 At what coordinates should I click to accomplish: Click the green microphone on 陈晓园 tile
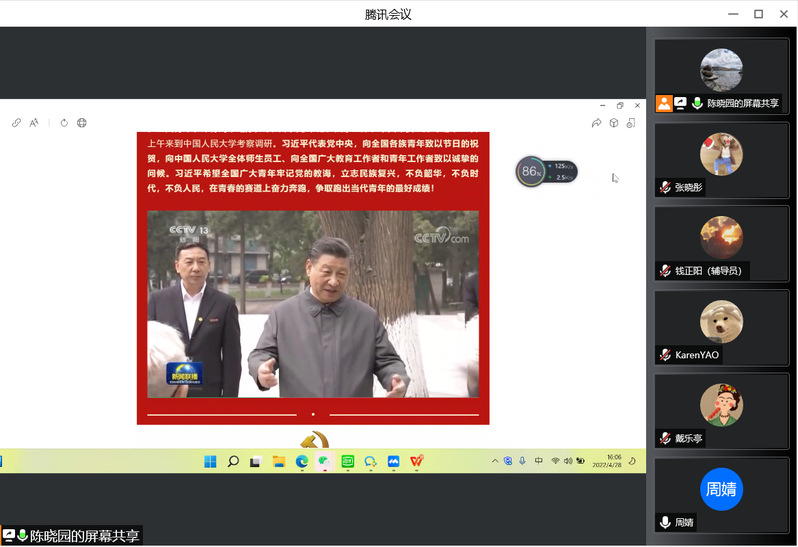[x=697, y=103]
